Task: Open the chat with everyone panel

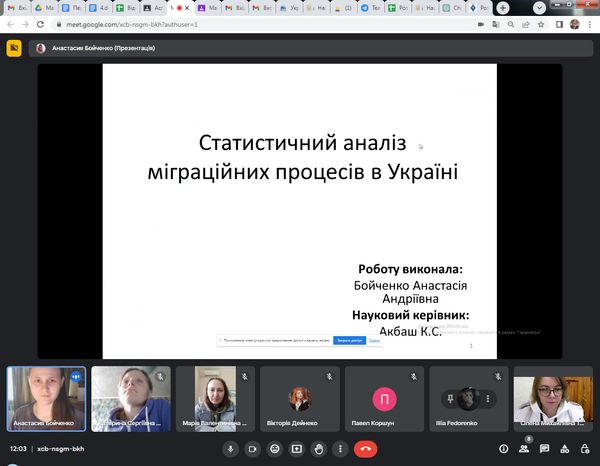Action: tap(546, 449)
